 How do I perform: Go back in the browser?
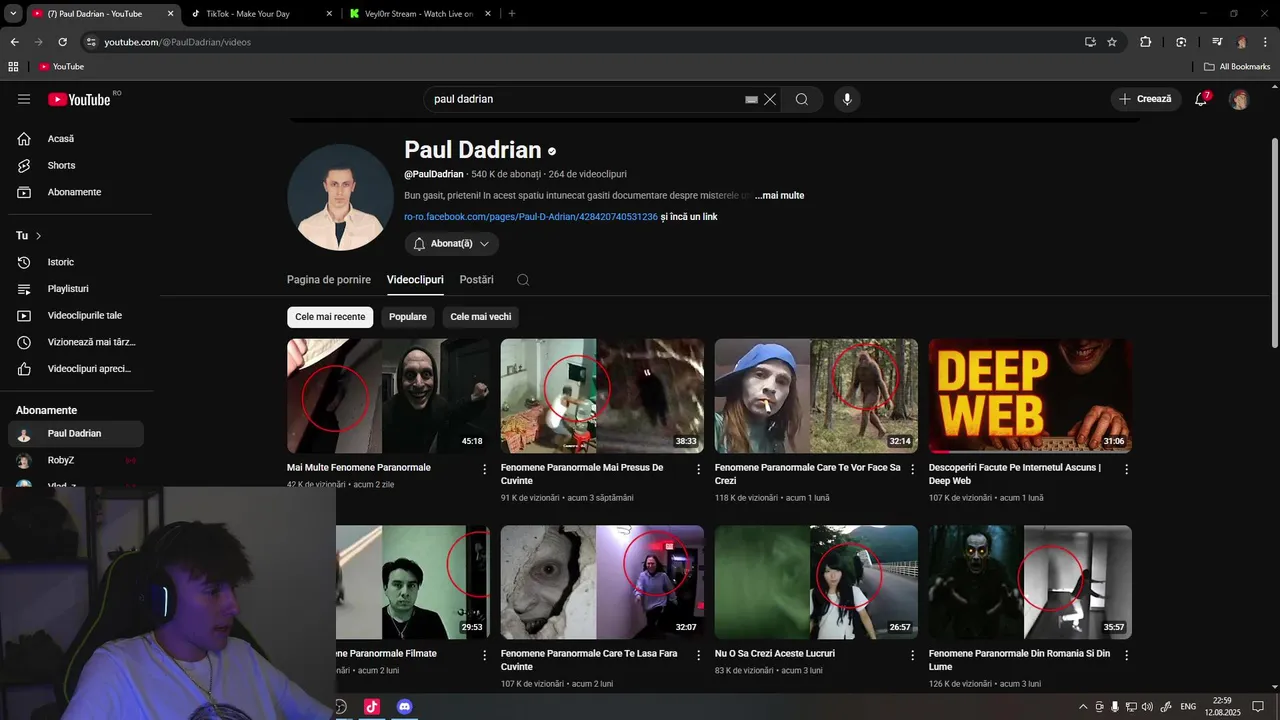pos(14,42)
